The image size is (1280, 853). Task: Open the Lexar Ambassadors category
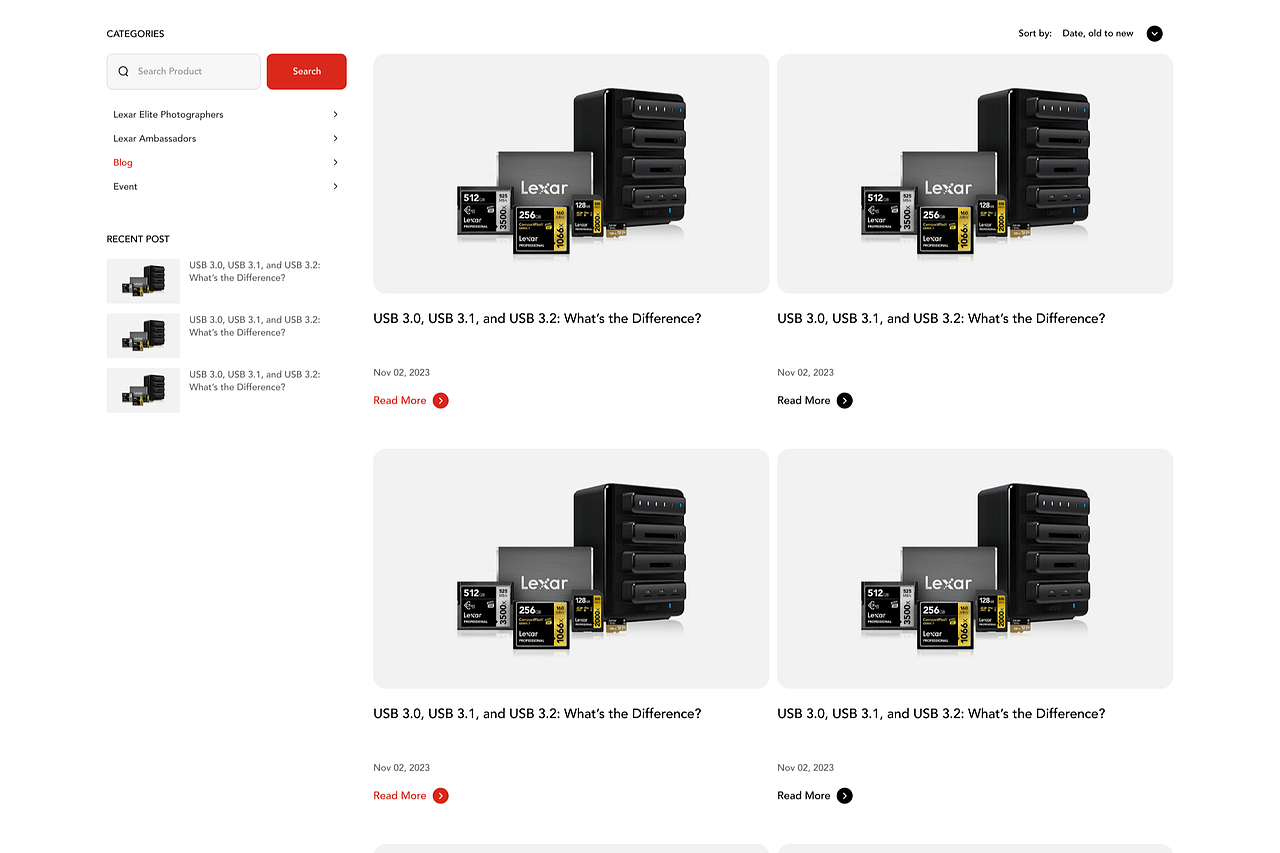pyautogui.click(x=155, y=139)
